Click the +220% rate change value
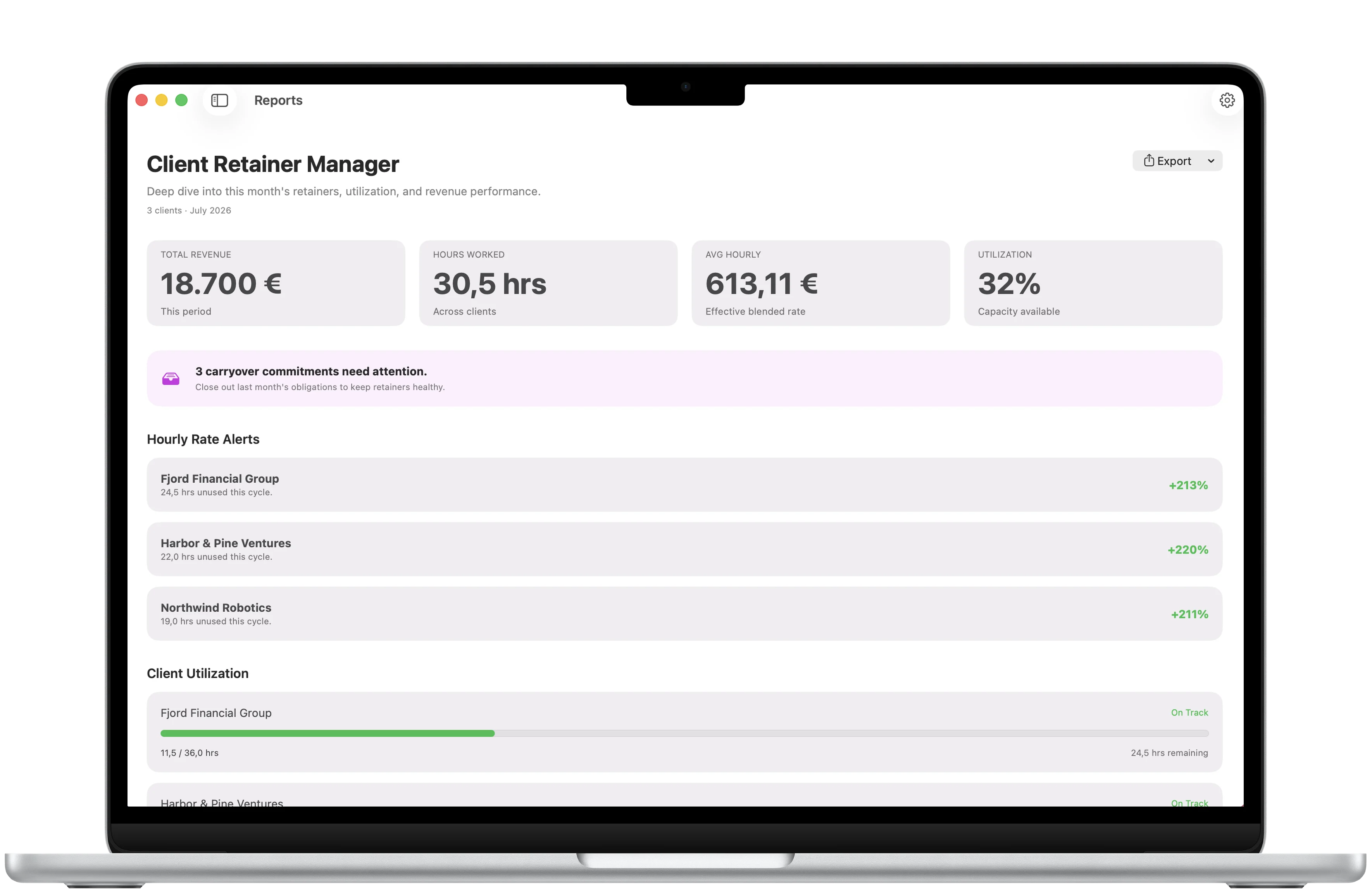Viewport: 1372px width, 891px height. (x=1188, y=550)
